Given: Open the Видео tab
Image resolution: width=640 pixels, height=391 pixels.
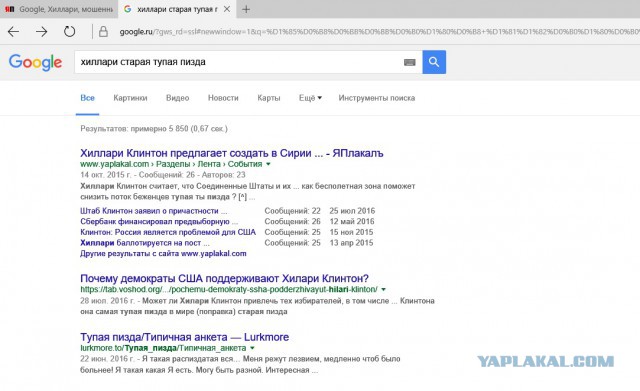Looking at the screenshot, I should click(x=178, y=98).
